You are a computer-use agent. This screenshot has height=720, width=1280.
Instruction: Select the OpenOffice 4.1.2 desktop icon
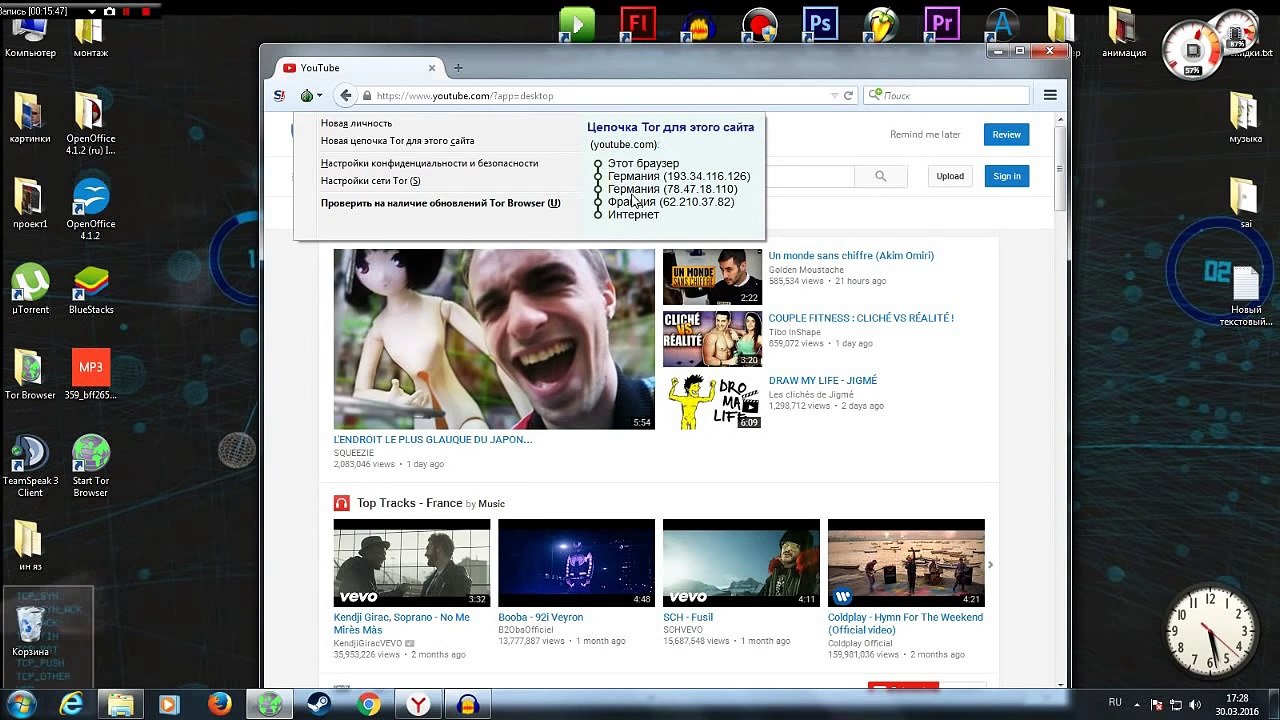click(x=91, y=209)
